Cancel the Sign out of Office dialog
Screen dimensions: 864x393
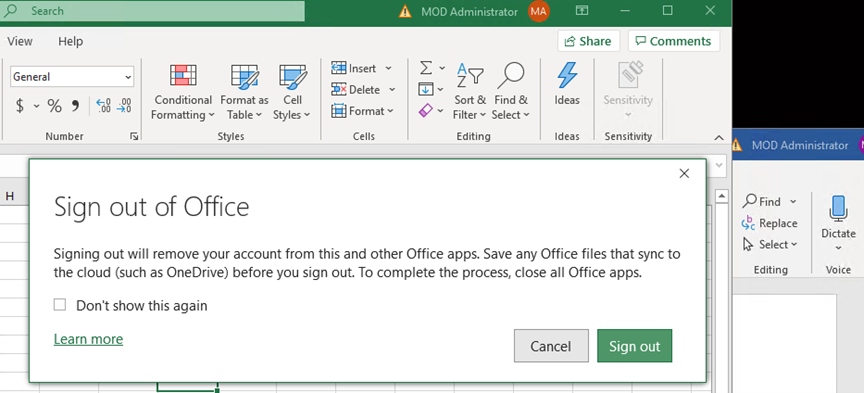pyautogui.click(x=551, y=346)
